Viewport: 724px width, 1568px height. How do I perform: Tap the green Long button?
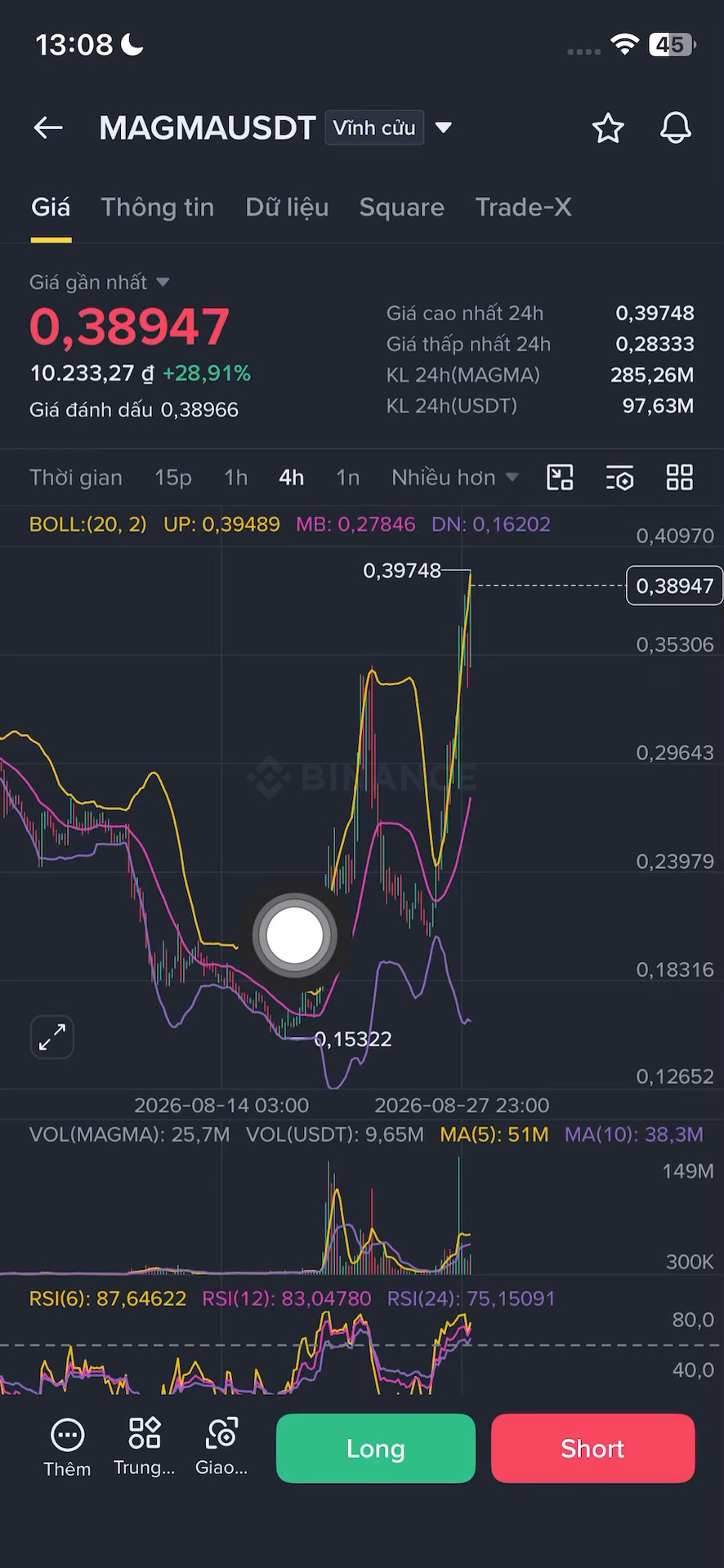376,1448
